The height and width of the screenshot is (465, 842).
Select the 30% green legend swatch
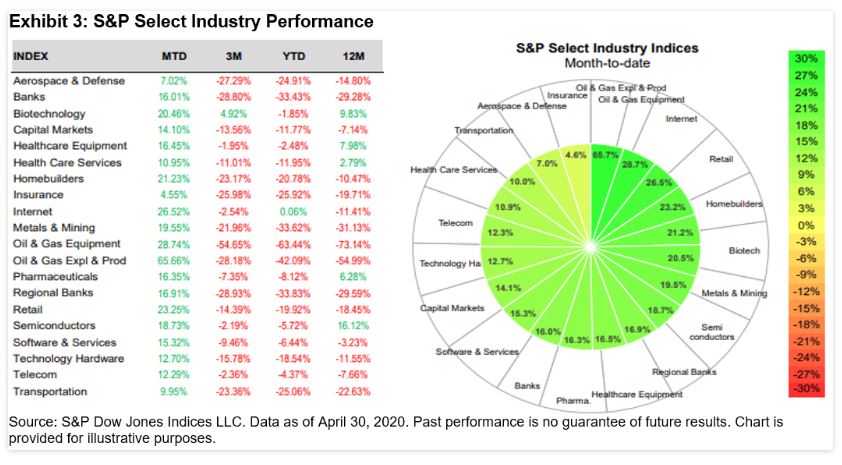[805, 59]
